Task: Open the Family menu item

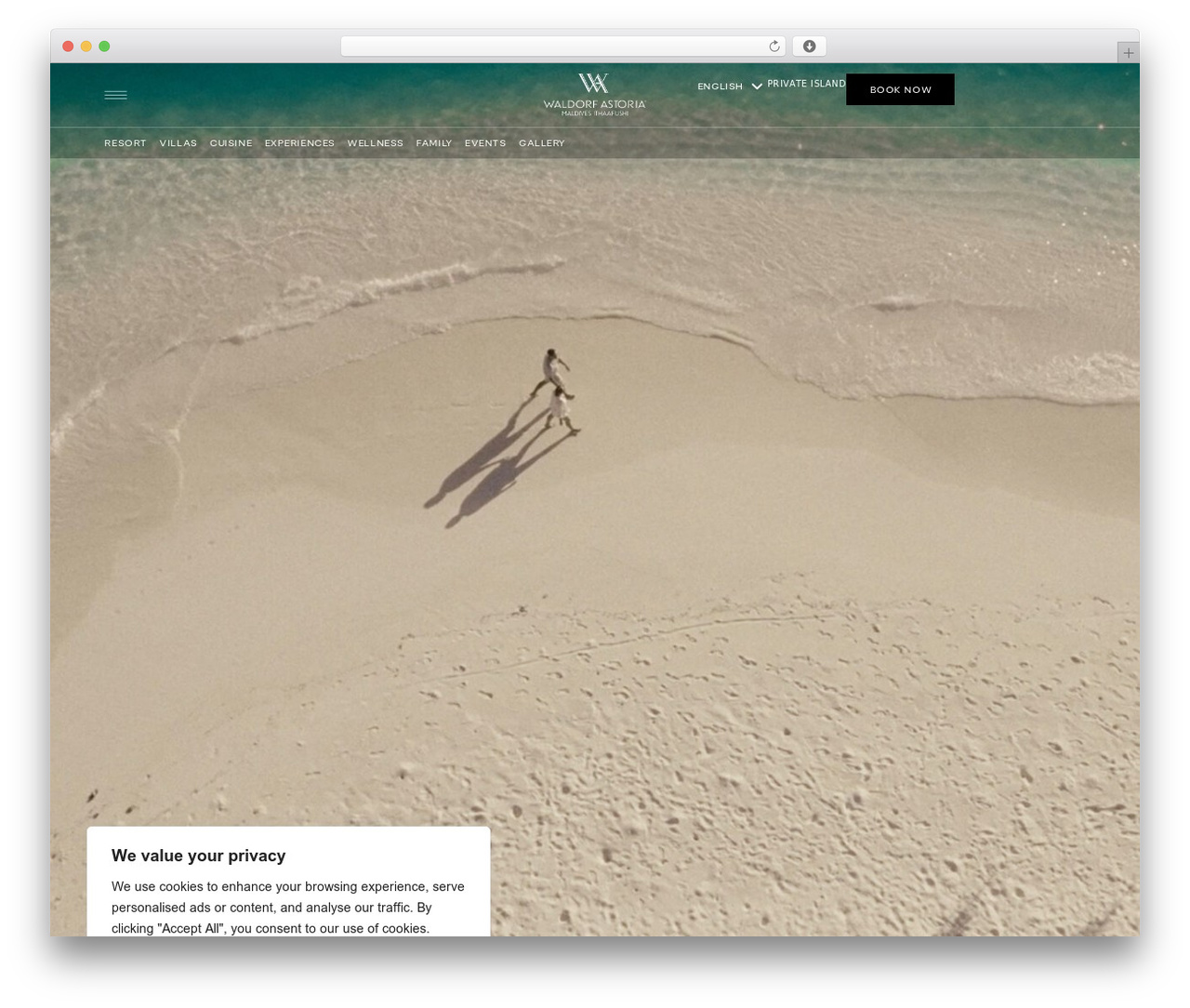Action: (434, 143)
